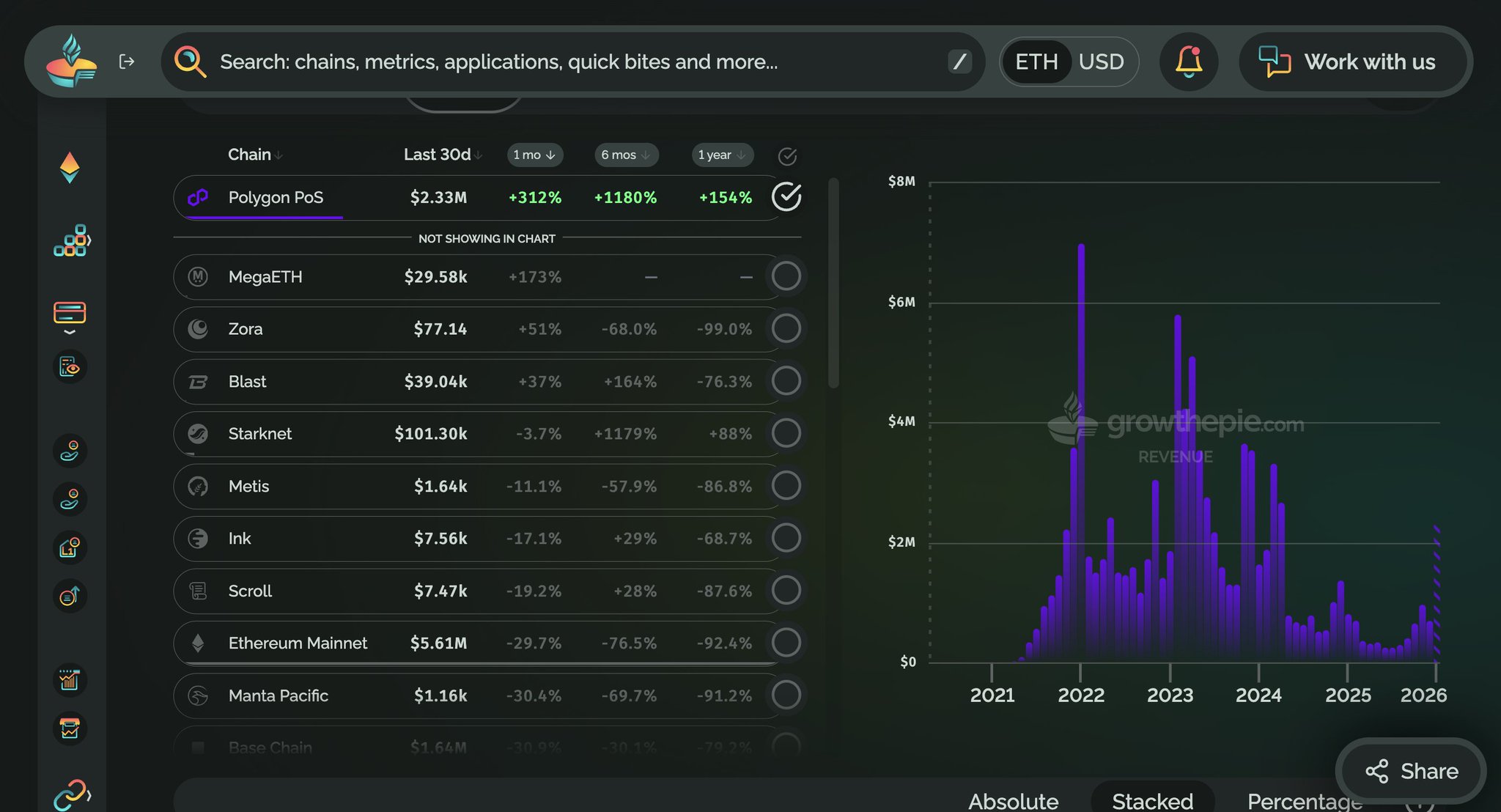The image size is (1501, 812).
Task: Open the Ethereum diamond sidebar icon
Action: click(x=70, y=168)
